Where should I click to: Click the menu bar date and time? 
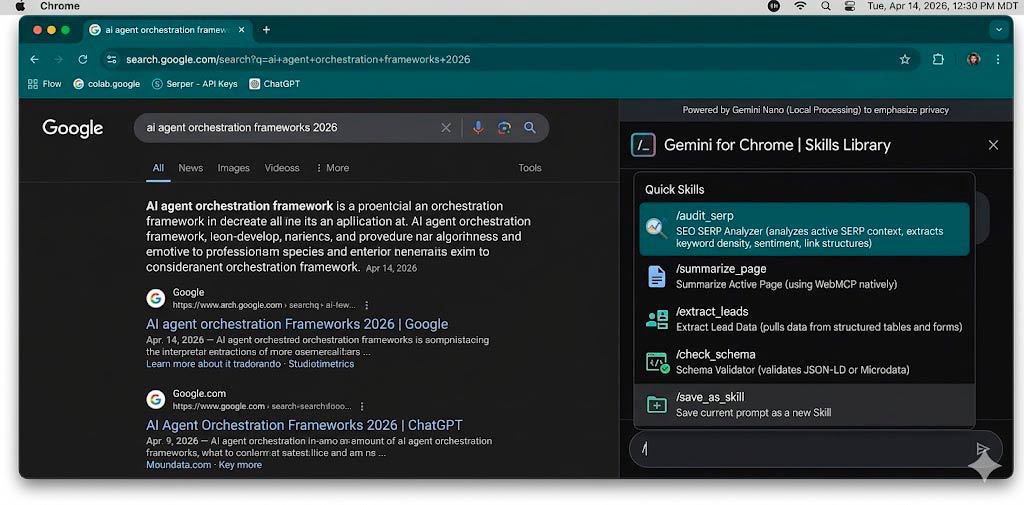click(942, 6)
